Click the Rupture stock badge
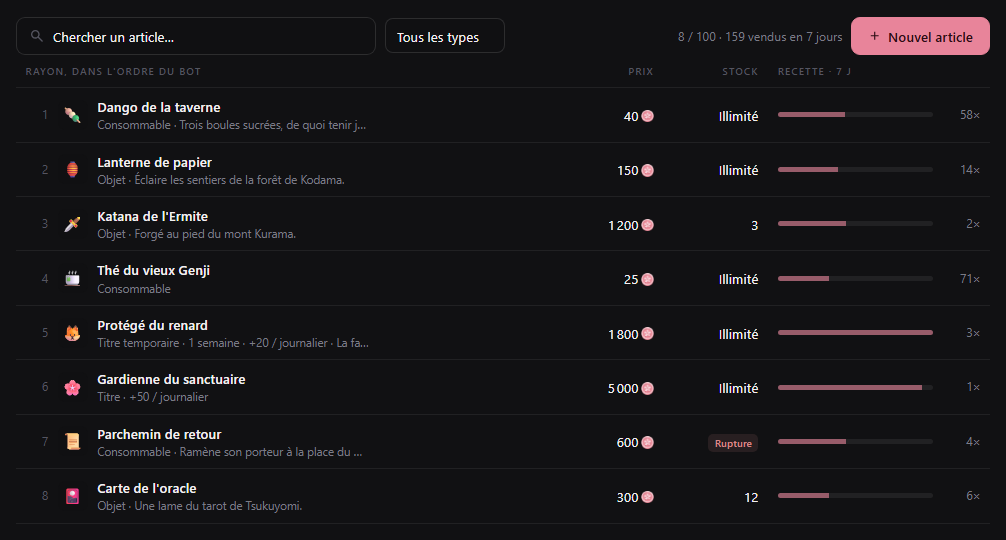1006x540 pixels. point(733,443)
